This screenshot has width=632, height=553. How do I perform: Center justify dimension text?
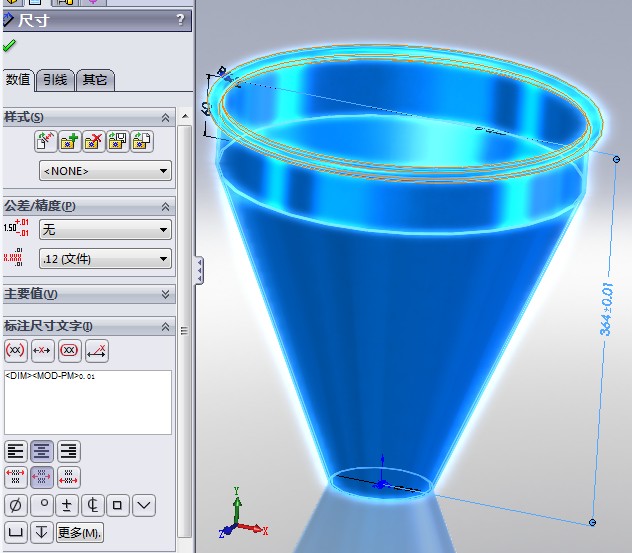(42, 451)
